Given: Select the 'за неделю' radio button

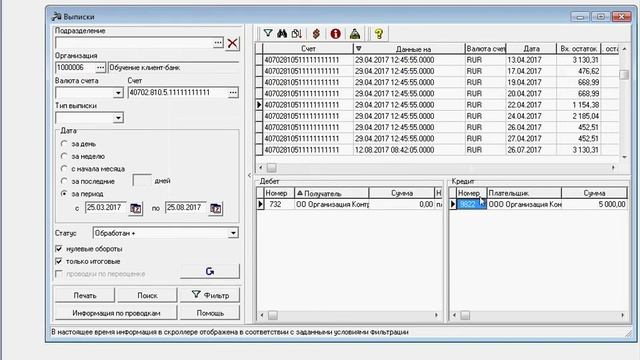Looking at the screenshot, I should click(x=64, y=156).
